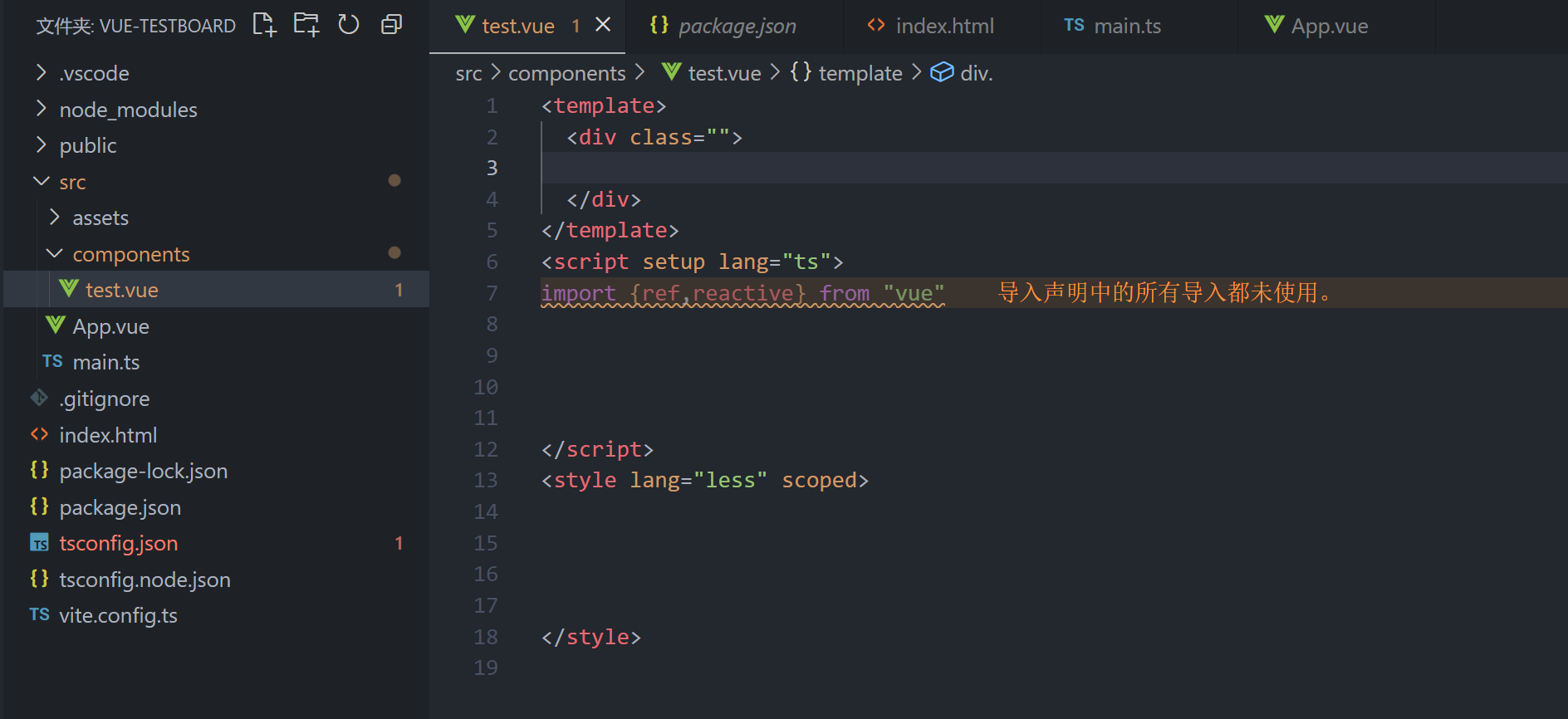The height and width of the screenshot is (719, 1568).
Task: Click the closing style tag on line 18
Action: point(590,637)
